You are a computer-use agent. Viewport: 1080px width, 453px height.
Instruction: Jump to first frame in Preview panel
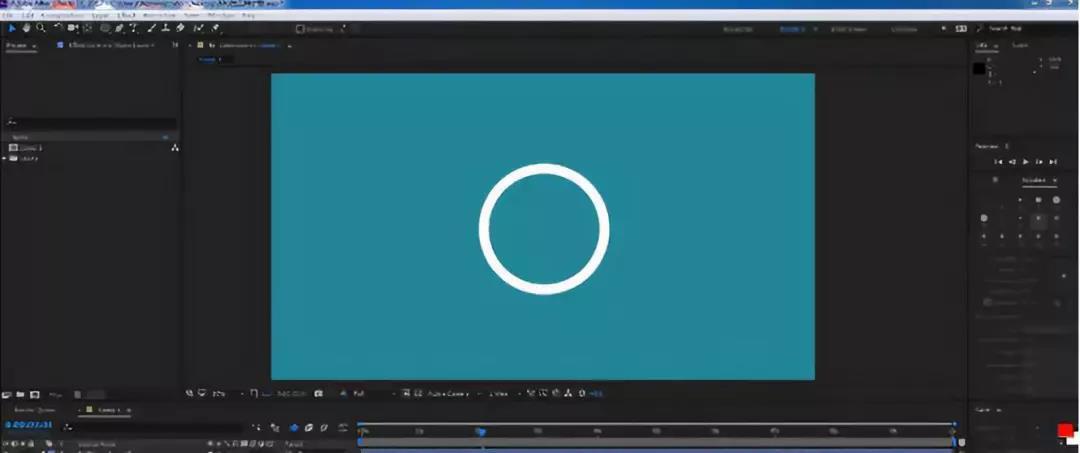point(998,161)
